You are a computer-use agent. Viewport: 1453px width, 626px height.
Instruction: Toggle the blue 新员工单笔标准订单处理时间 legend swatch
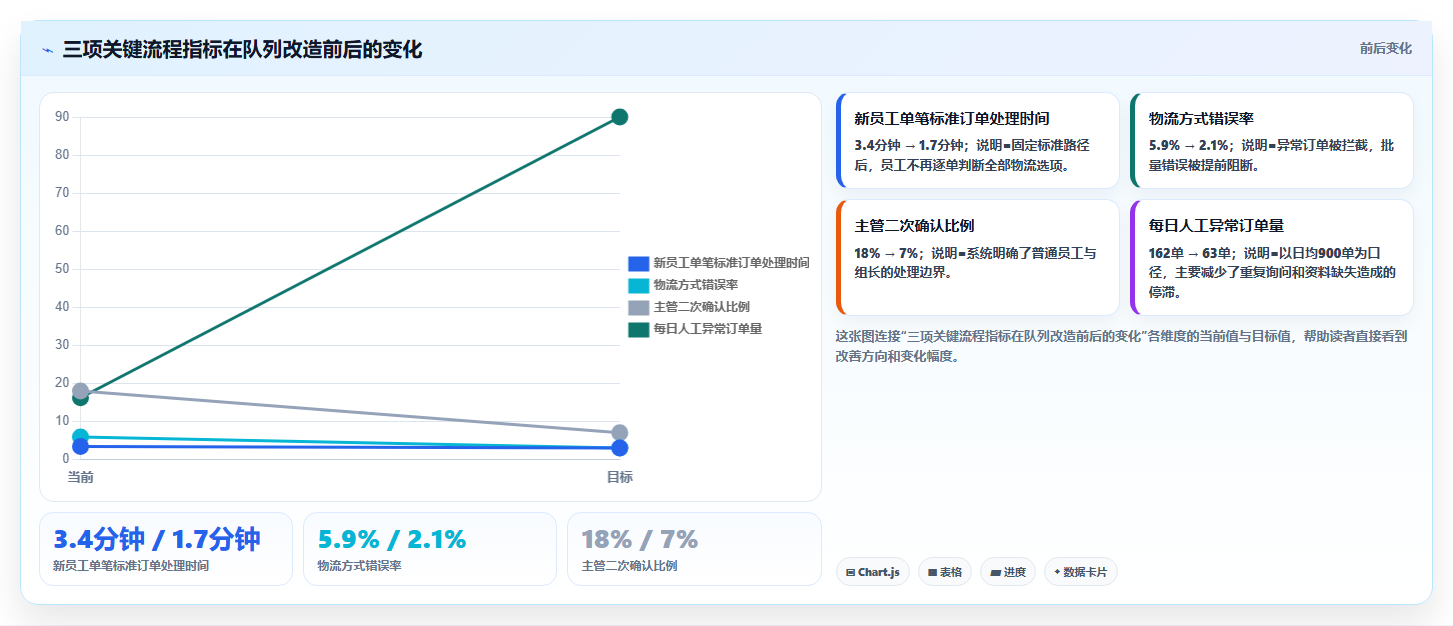pos(638,263)
